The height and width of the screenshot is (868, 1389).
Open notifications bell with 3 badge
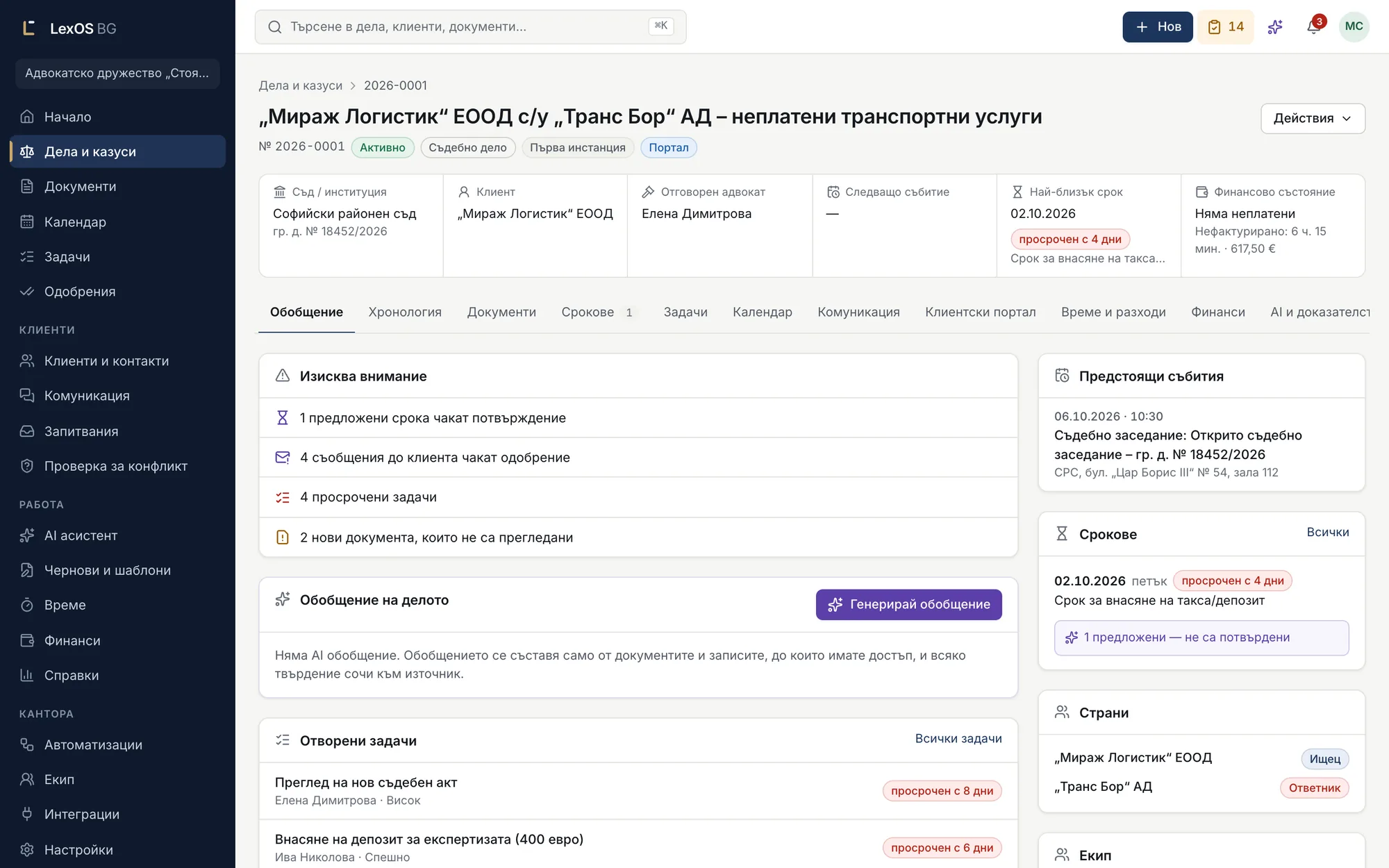pyautogui.click(x=1313, y=27)
